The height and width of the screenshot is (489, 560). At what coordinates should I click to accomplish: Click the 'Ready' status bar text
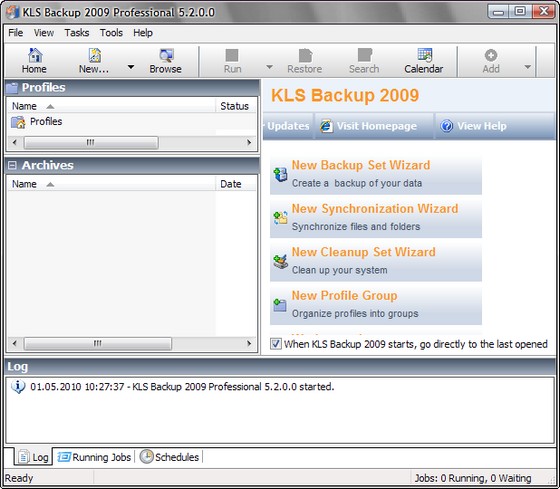point(19,478)
